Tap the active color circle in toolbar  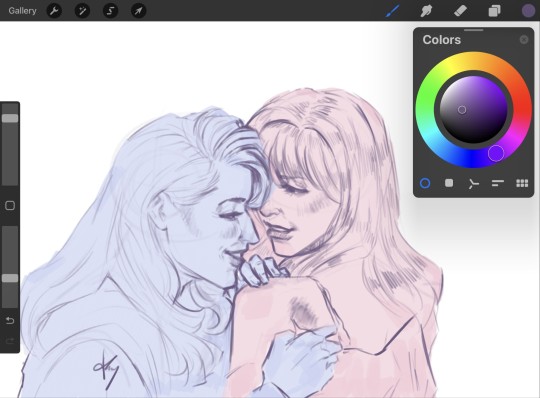click(528, 11)
